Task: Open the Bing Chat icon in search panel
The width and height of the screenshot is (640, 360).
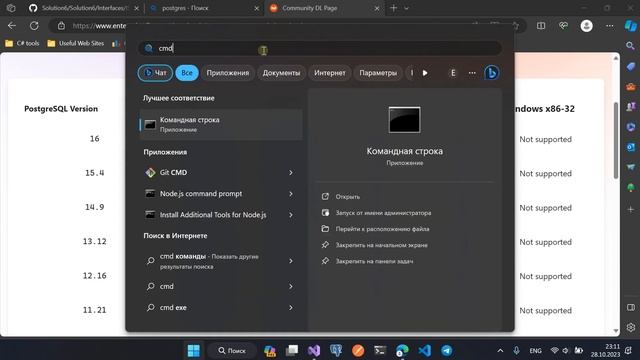Action: click(491, 73)
